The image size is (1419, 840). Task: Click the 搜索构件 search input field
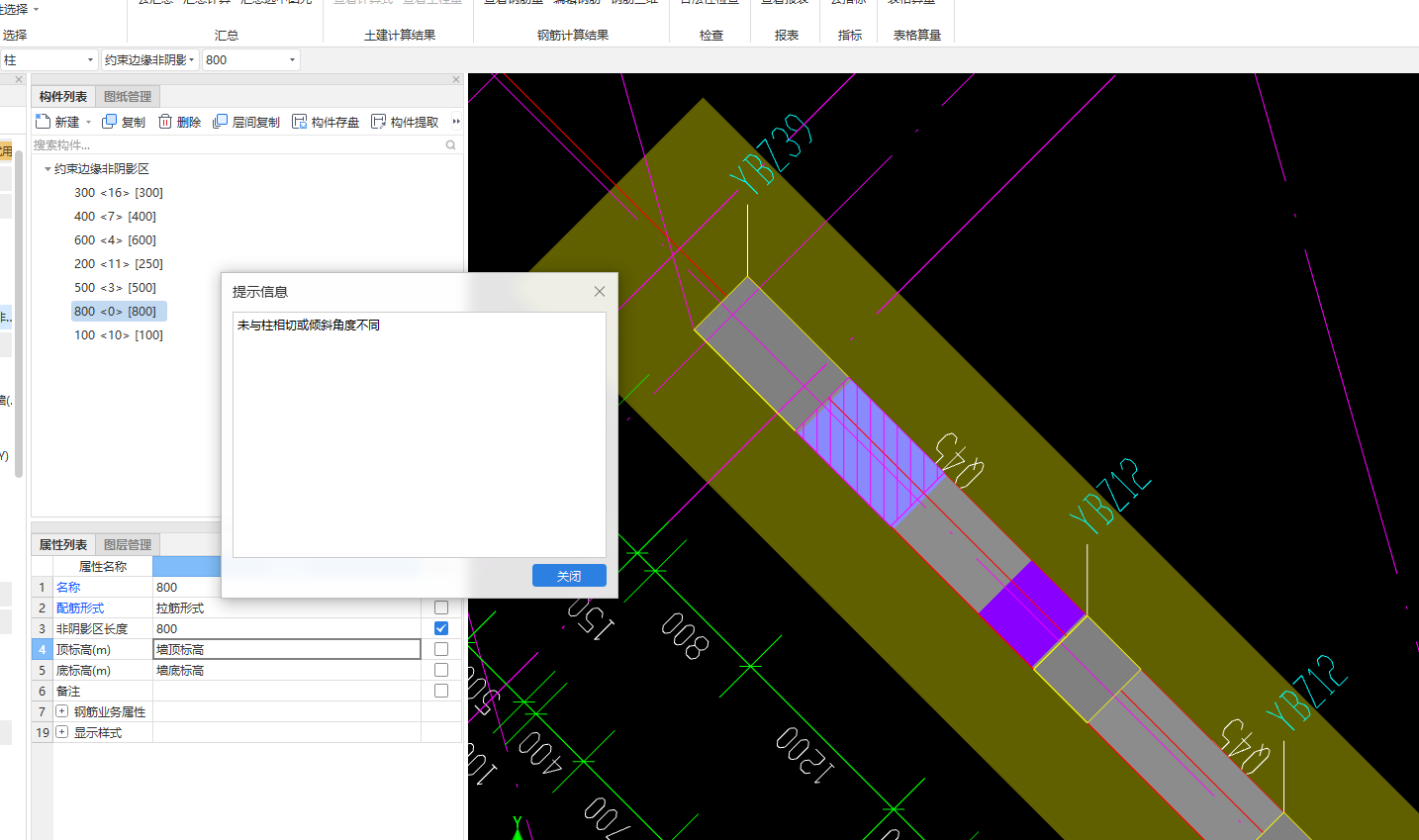click(x=237, y=145)
